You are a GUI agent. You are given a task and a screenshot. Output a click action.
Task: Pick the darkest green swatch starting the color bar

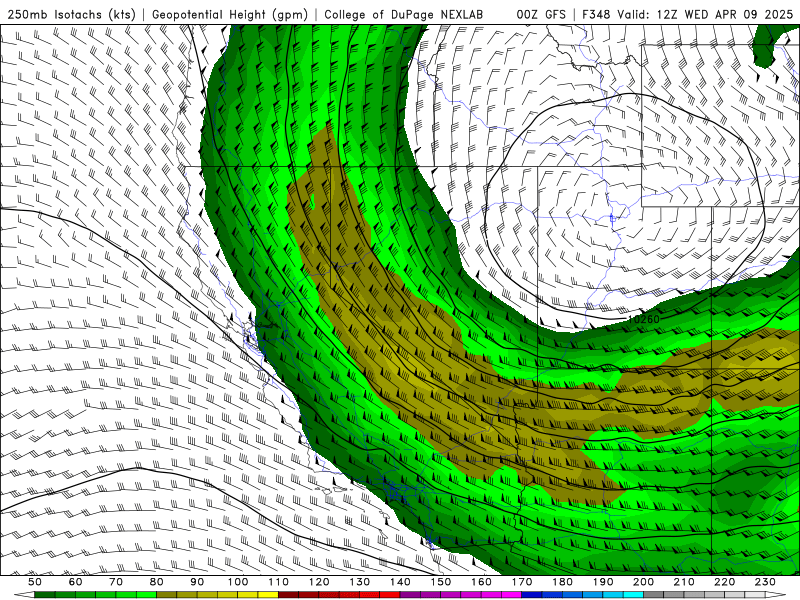45,595
